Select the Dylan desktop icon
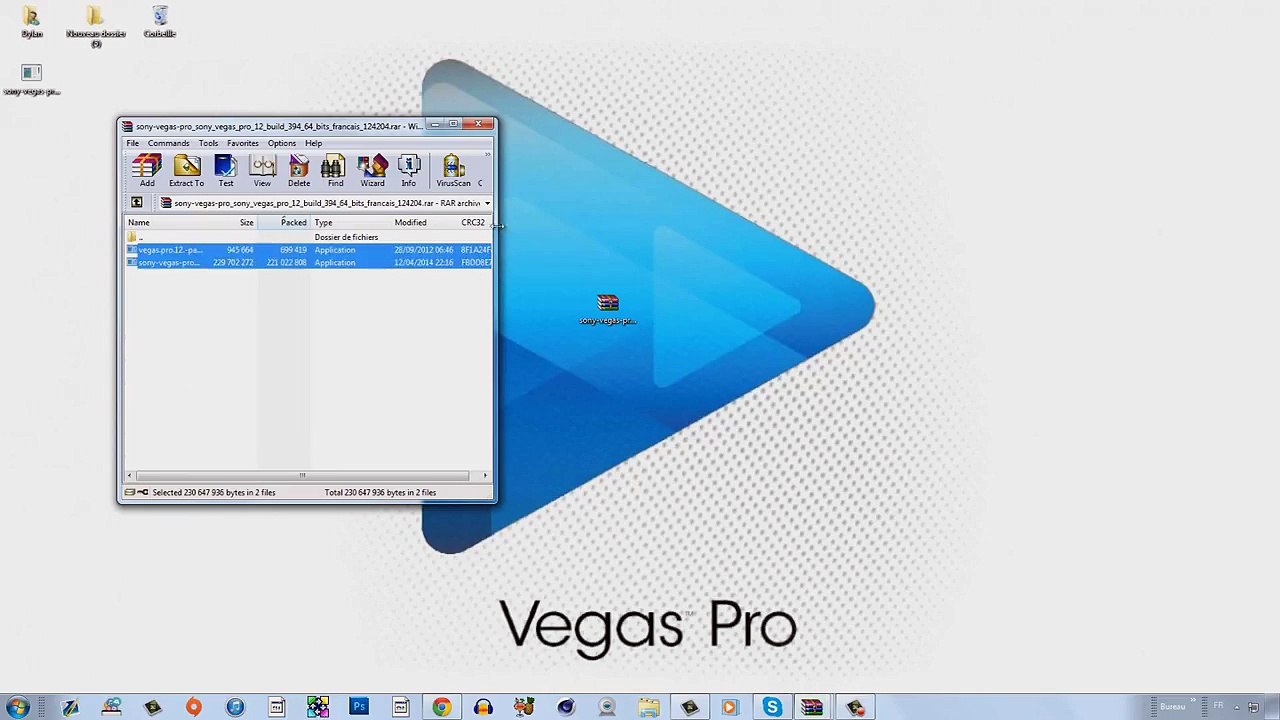Screen dimensions: 1280x720 tap(31, 22)
